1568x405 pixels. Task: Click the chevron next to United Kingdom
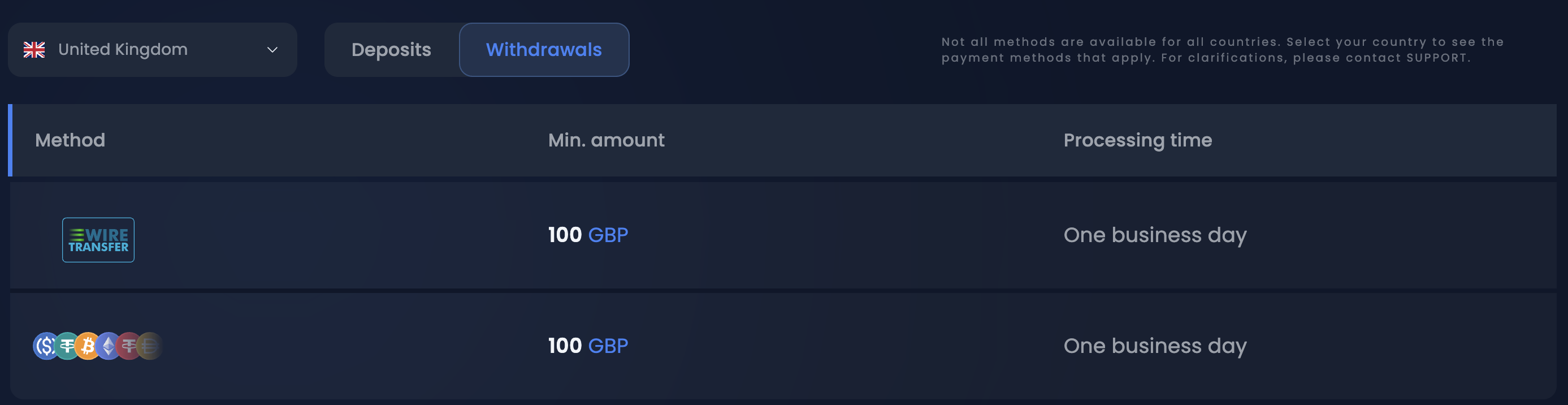coord(272,49)
